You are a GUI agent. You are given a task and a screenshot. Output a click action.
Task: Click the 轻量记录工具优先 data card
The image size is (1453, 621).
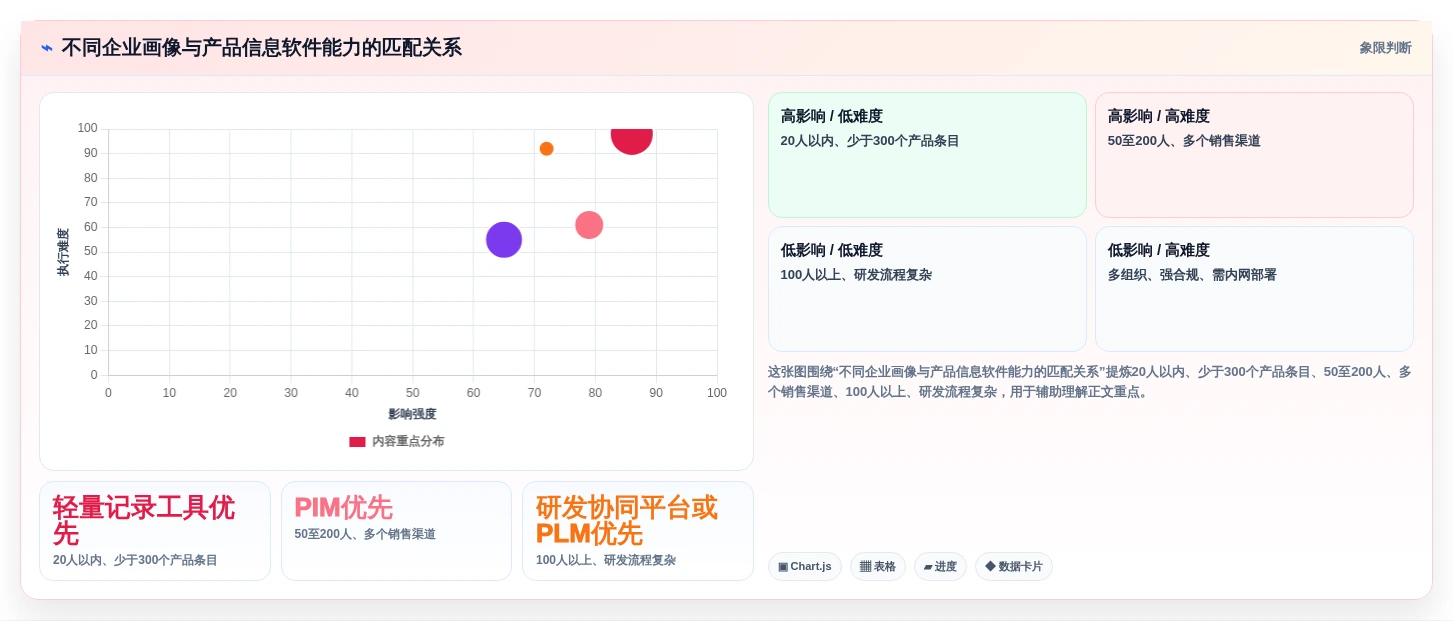pos(155,531)
